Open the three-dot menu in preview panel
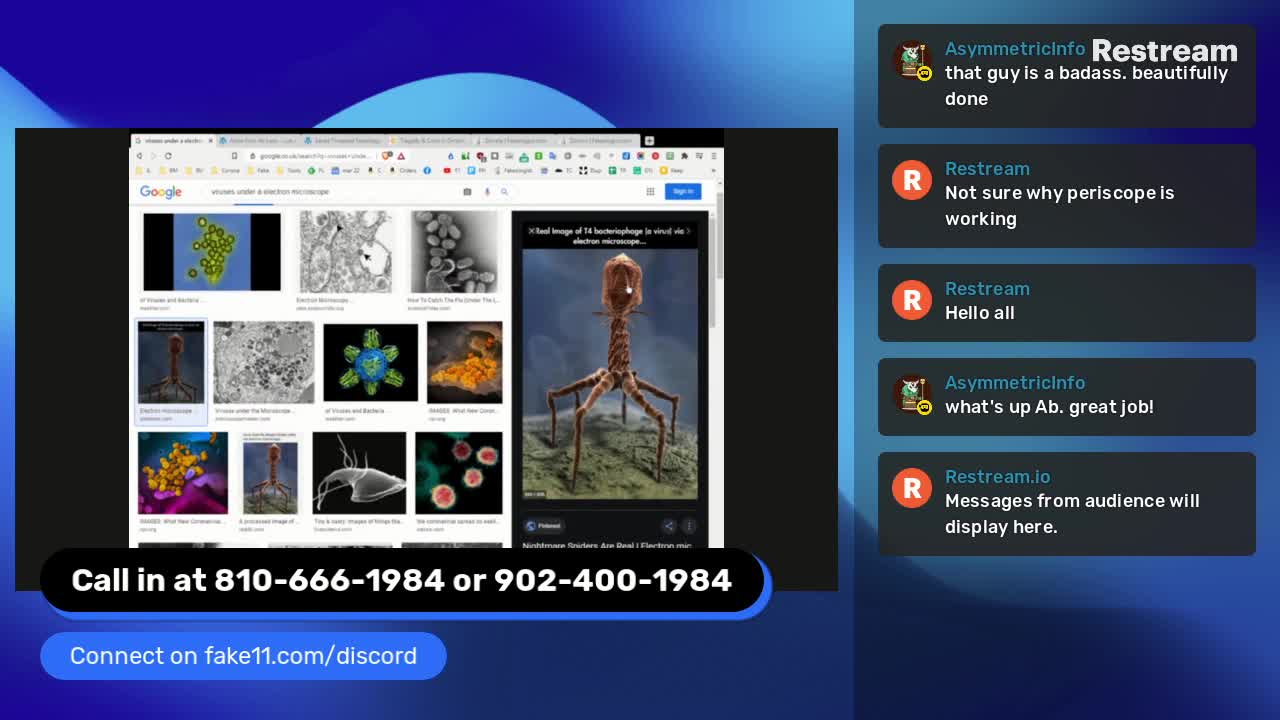The height and width of the screenshot is (720, 1280). 688,525
